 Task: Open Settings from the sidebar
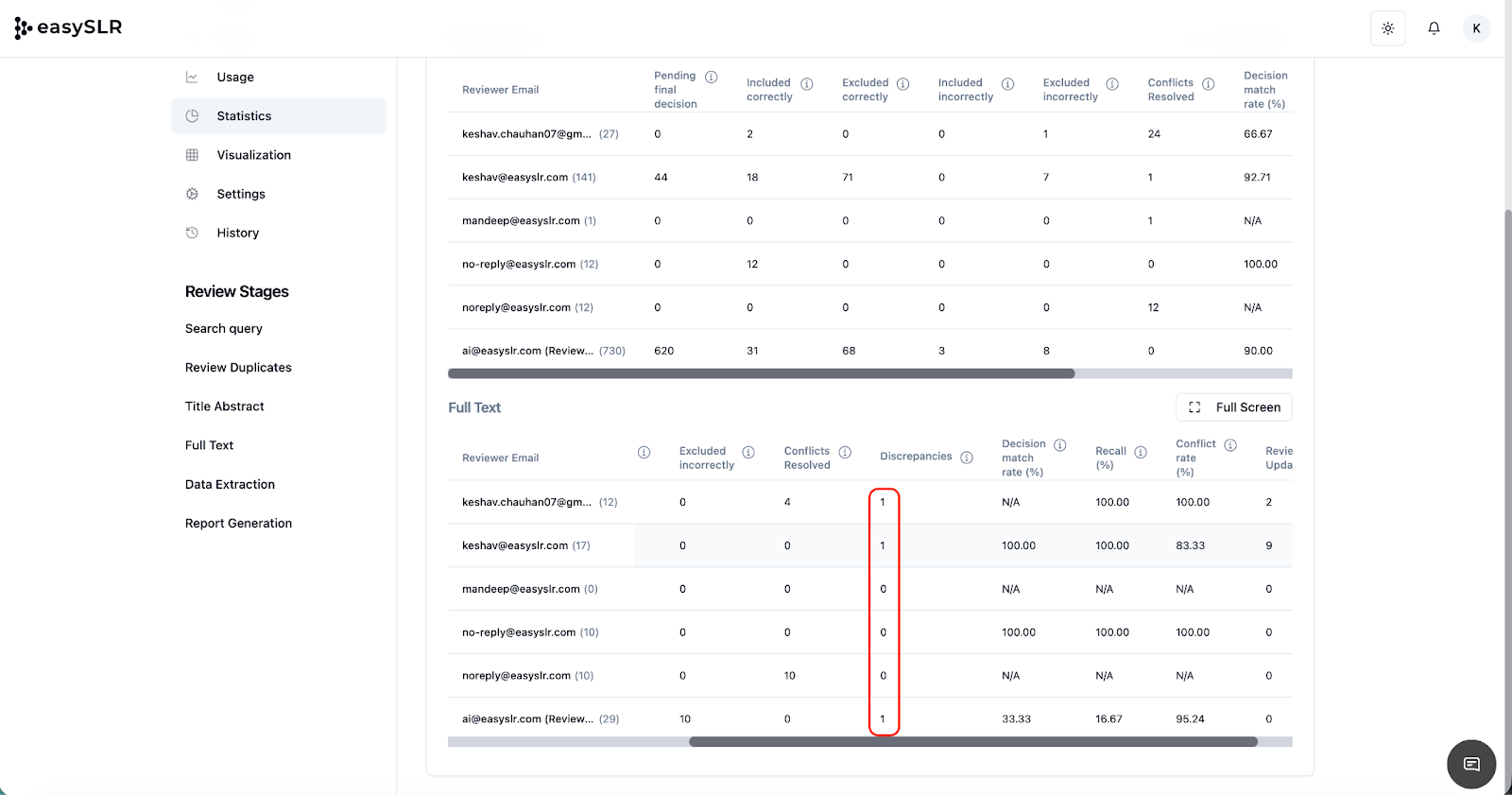point(241,194)
